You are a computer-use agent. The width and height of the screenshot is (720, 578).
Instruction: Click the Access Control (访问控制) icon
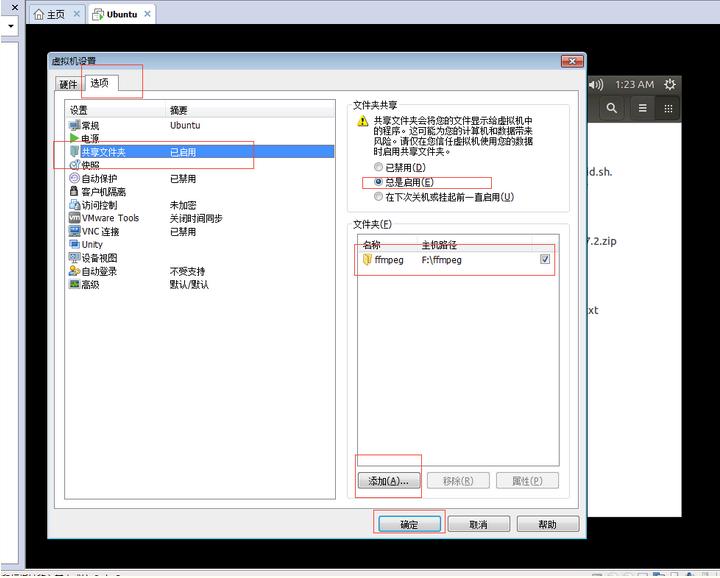[x=74, y=205]
